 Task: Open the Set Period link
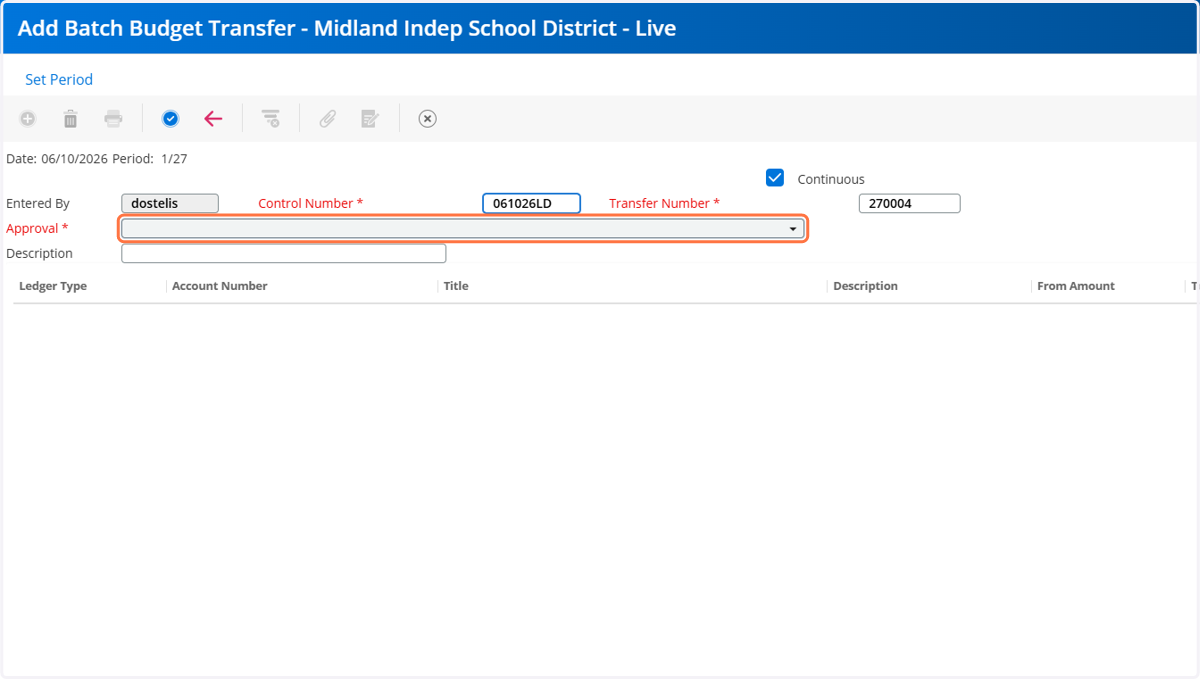pos(59,80)
